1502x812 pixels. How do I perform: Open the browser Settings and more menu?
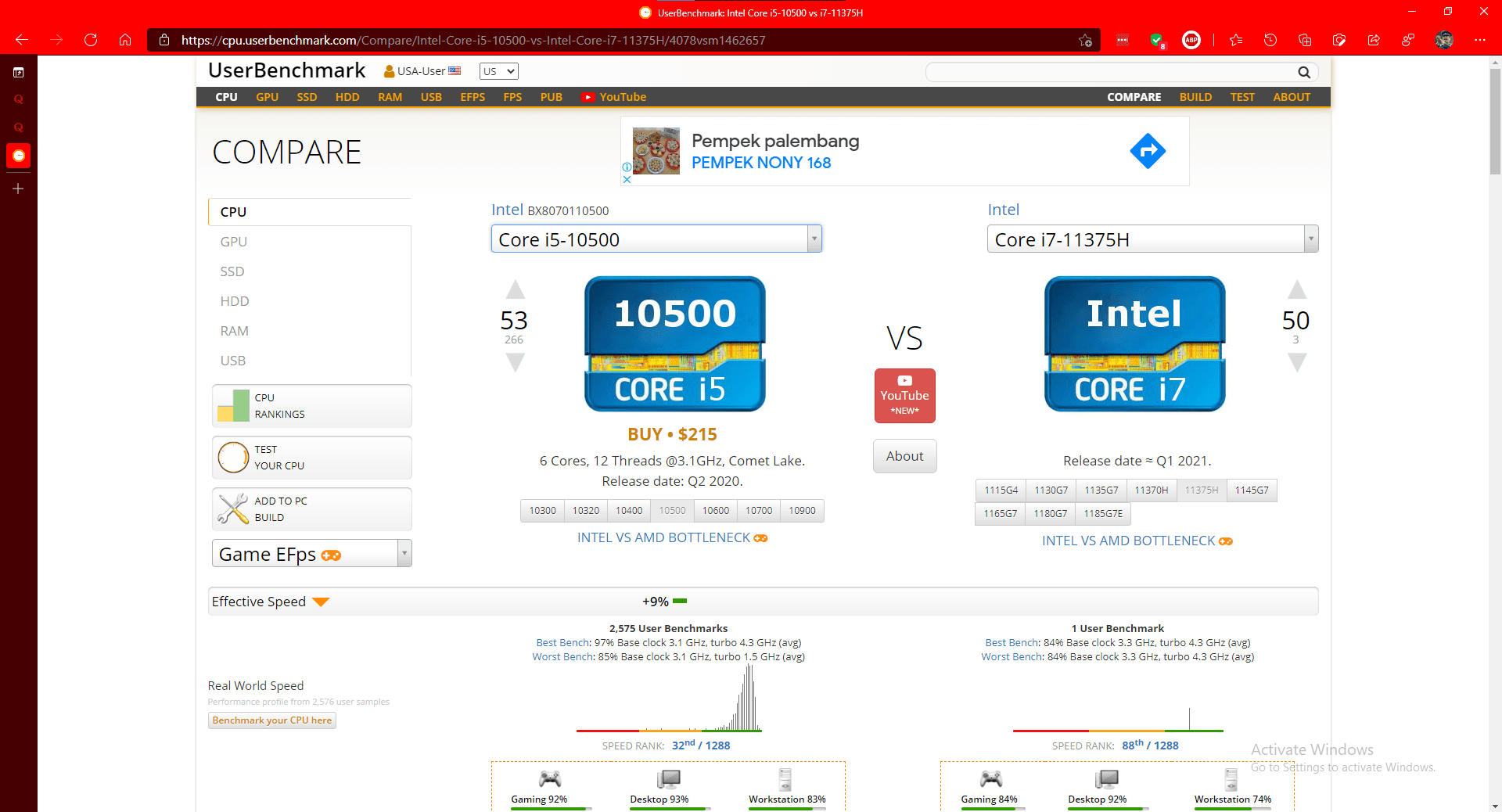(1480, 40)
